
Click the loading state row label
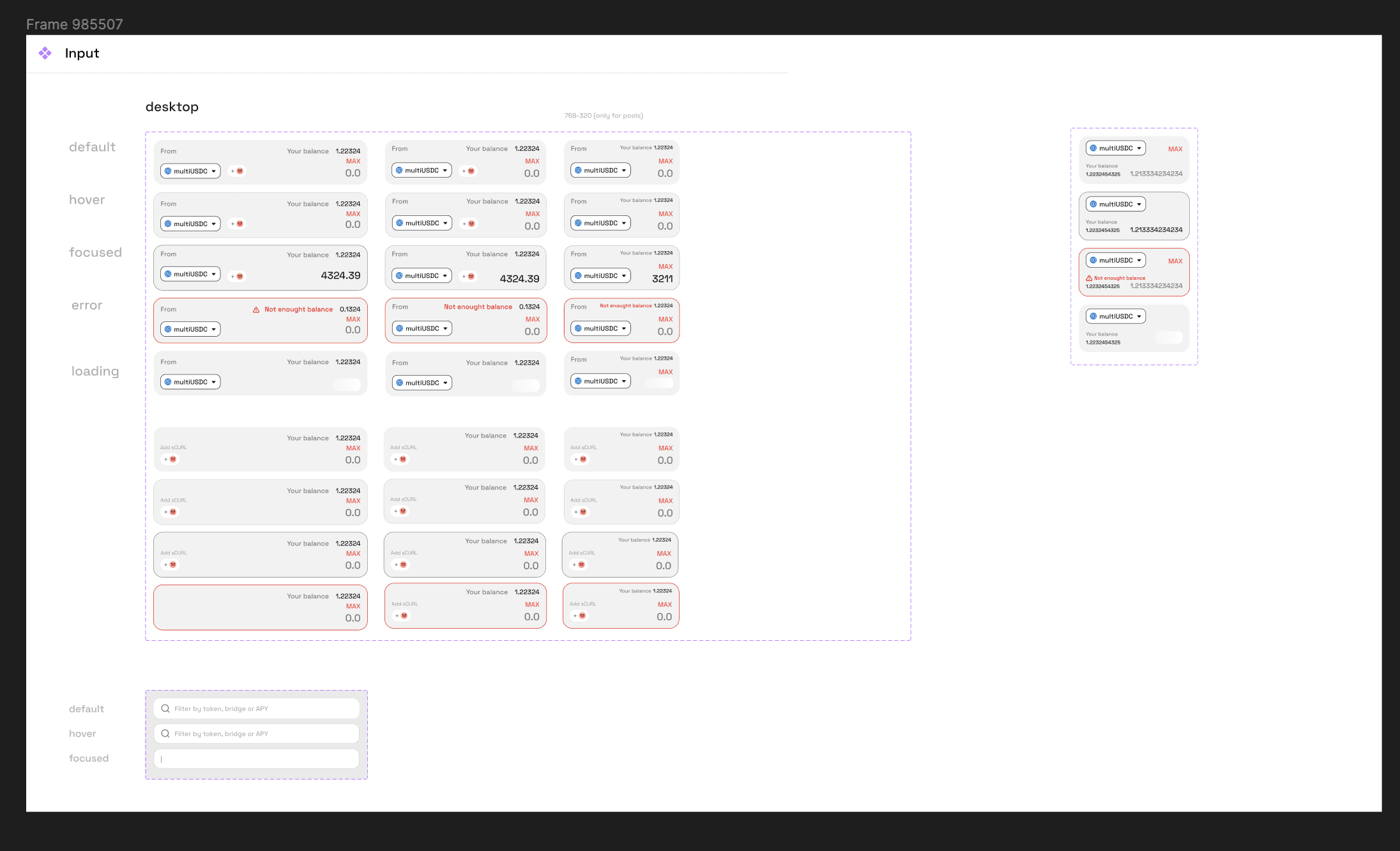click(x=95, y=371)
